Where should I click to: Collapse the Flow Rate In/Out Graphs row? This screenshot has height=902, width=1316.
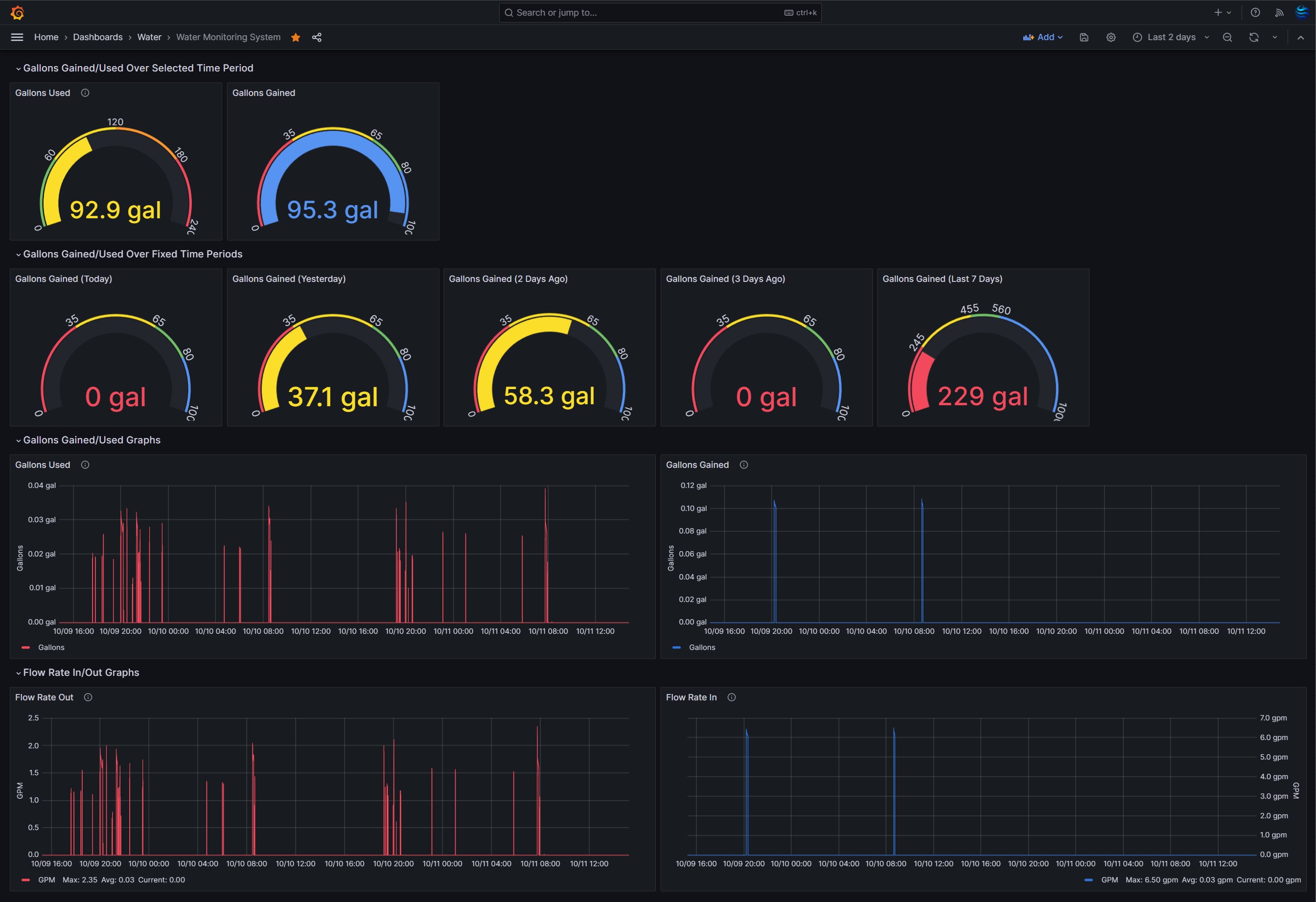80,672
